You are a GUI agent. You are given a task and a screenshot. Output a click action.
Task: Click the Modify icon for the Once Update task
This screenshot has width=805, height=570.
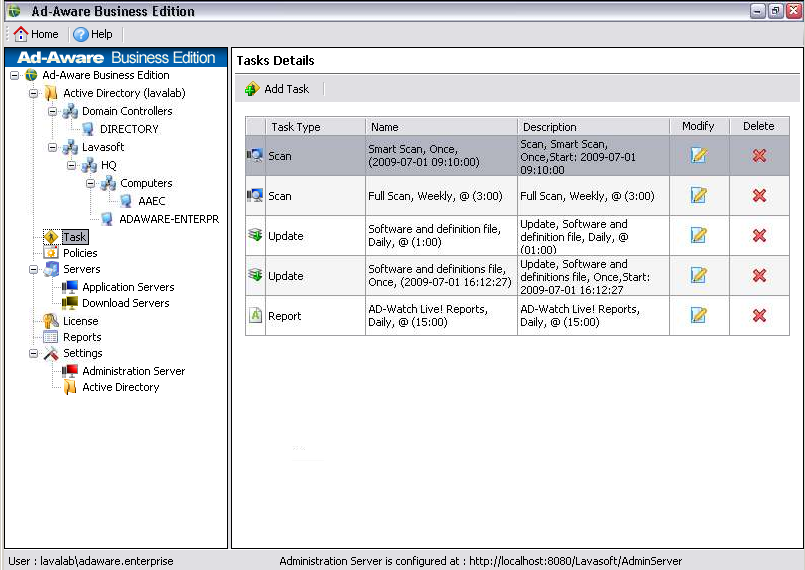(x=699, y=275)
